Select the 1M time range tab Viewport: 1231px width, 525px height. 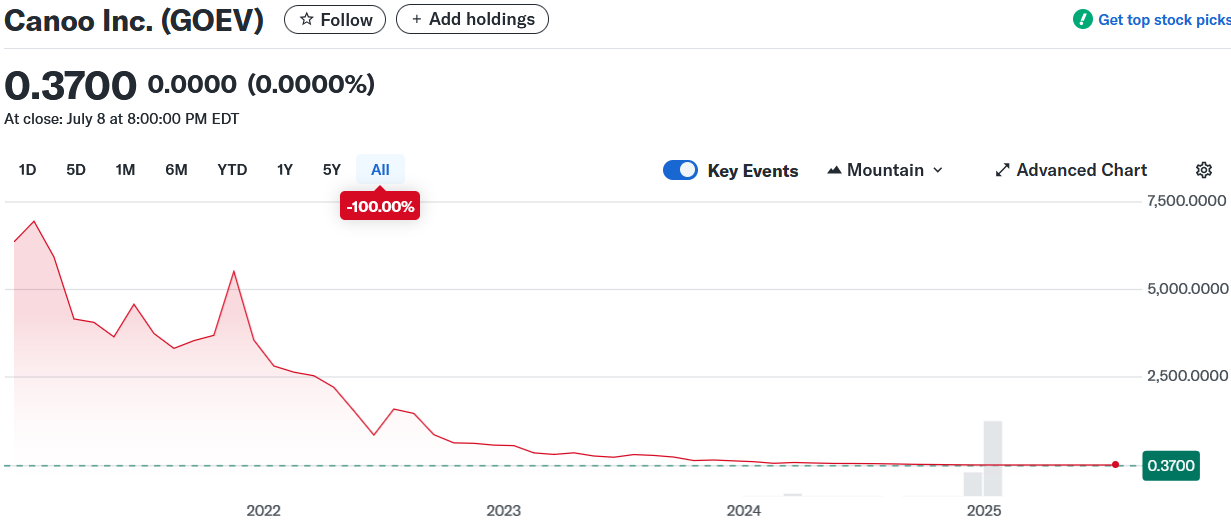tap(125, 170)
